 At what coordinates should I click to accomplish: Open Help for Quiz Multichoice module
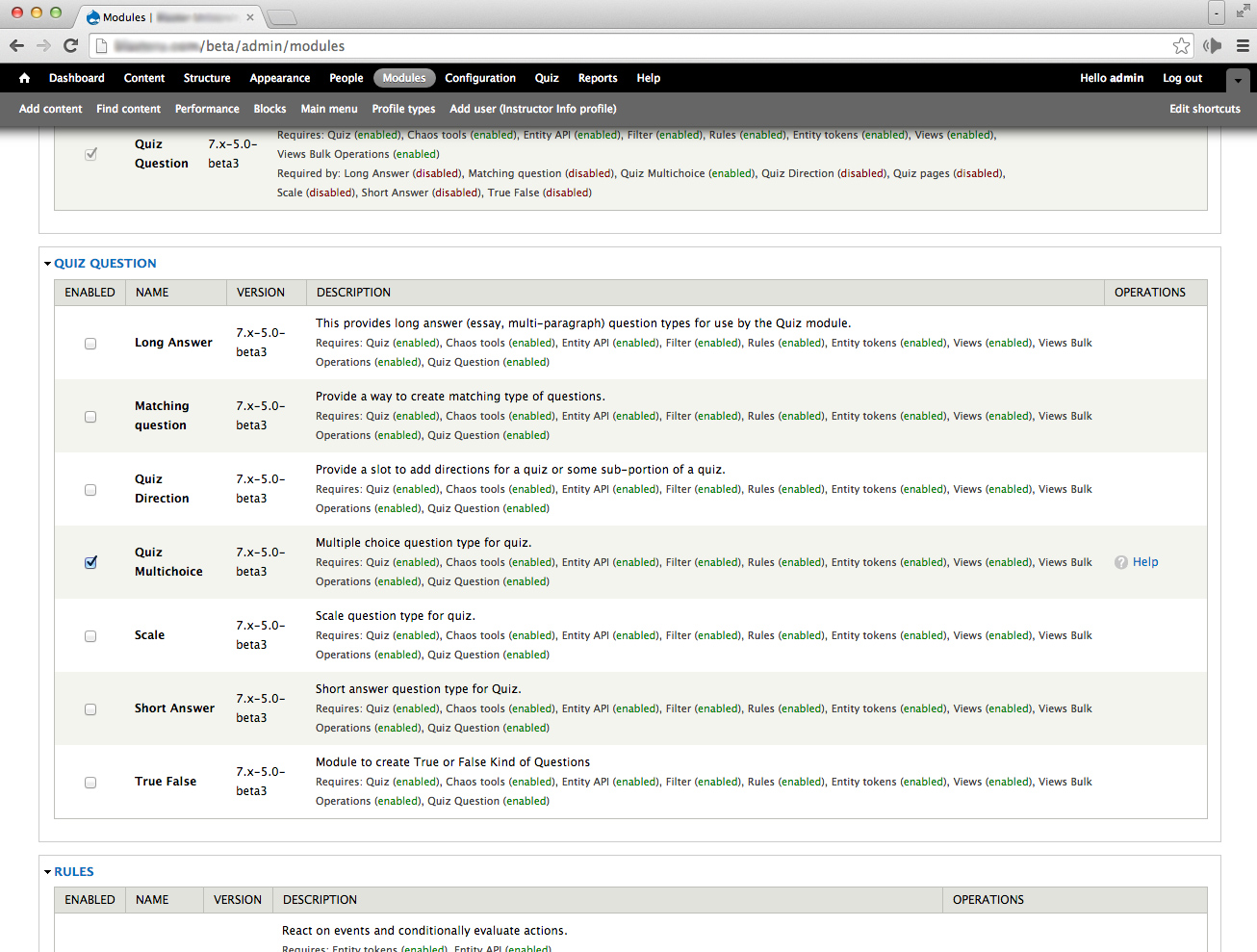click(x=1144, y=561)
